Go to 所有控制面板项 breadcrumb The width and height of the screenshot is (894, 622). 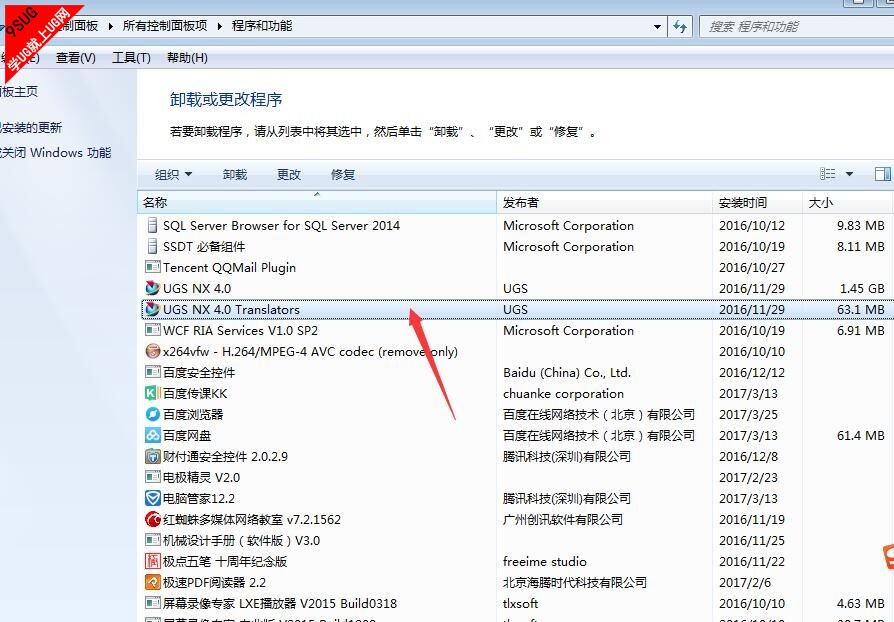point(165,26)
